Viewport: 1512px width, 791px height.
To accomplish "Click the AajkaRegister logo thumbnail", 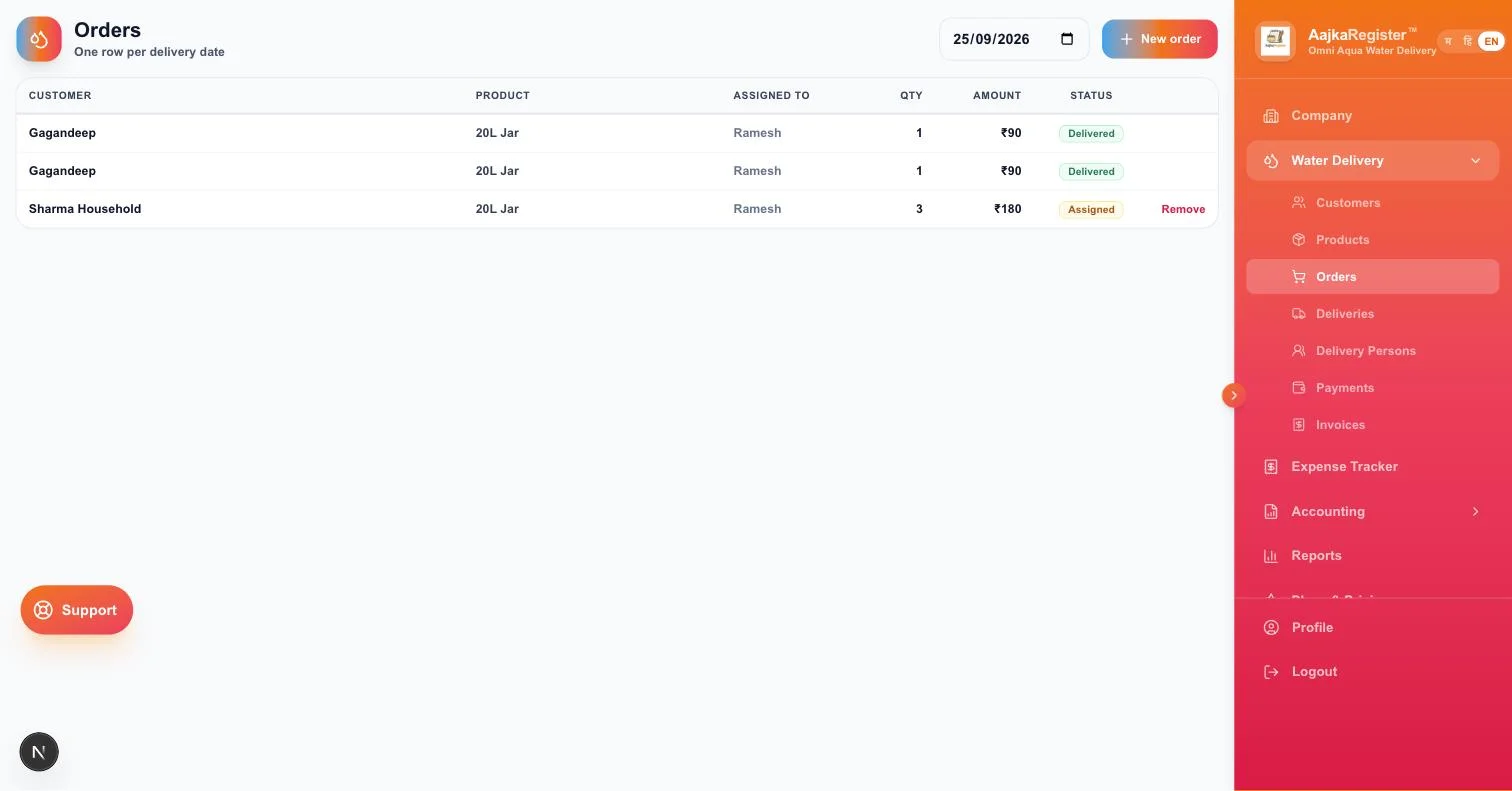I will (x=1275, y=41).
